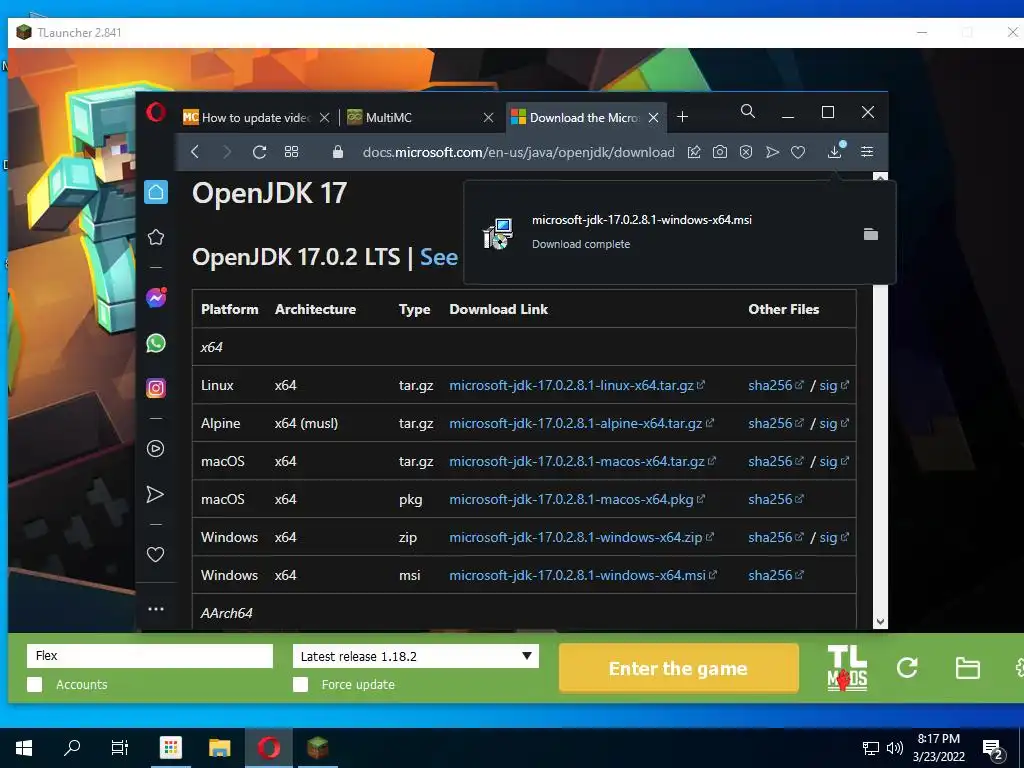The height and width of the screenshot is (768, 1024).
Task: Download microsoft-jdk windows-x64.zip link
Action: pyautogui.click(x=581, y=537)
